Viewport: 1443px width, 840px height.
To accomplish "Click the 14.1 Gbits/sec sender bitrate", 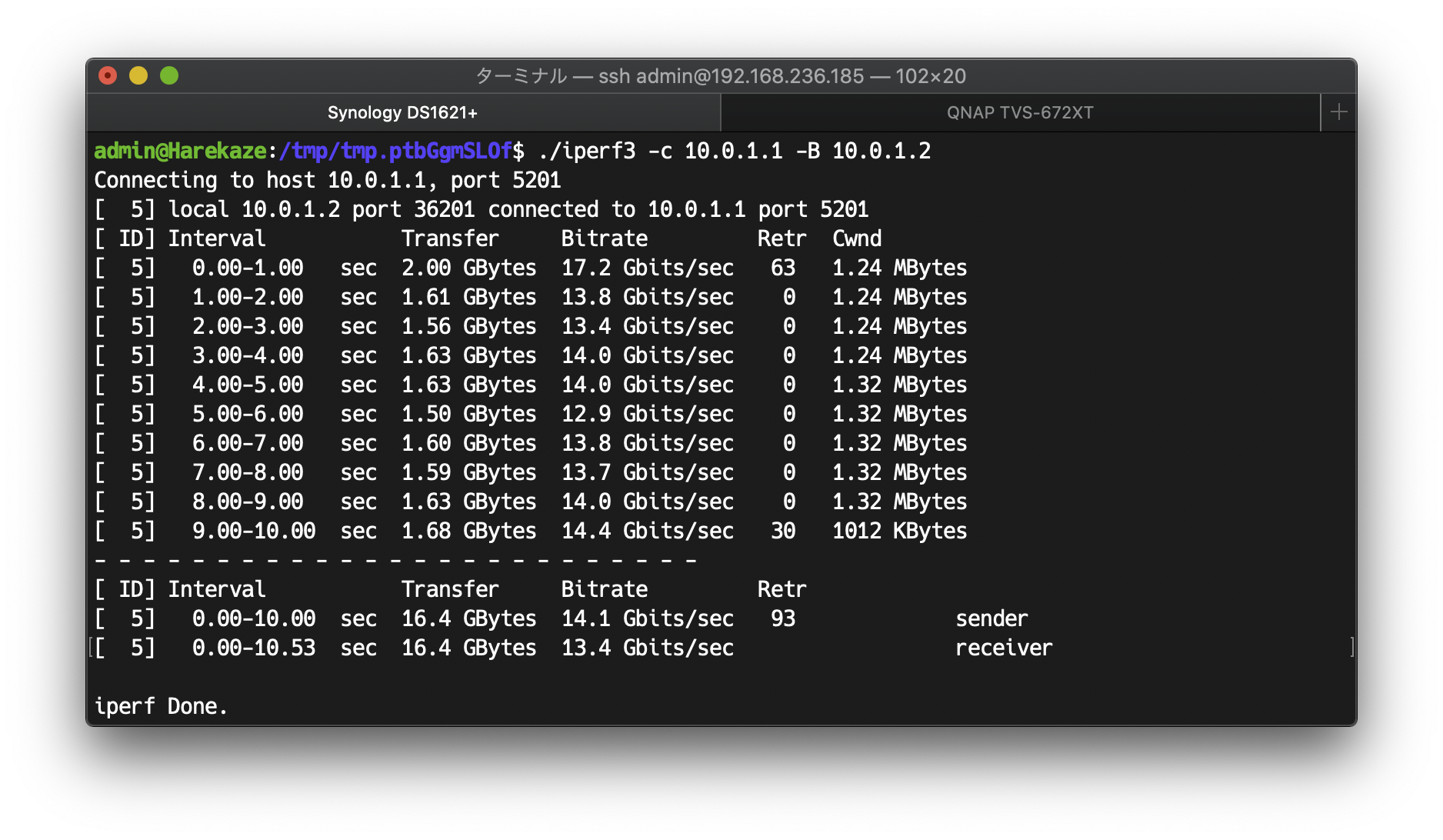I will (647, 618).
